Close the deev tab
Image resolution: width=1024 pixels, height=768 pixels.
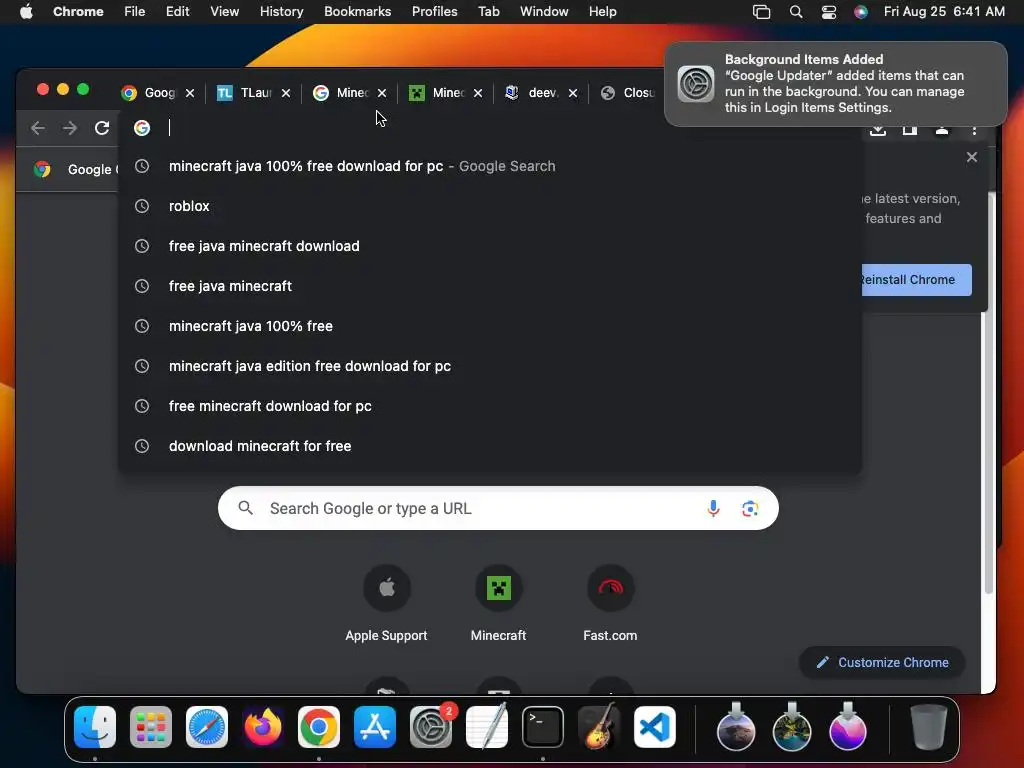pos(573,93)
